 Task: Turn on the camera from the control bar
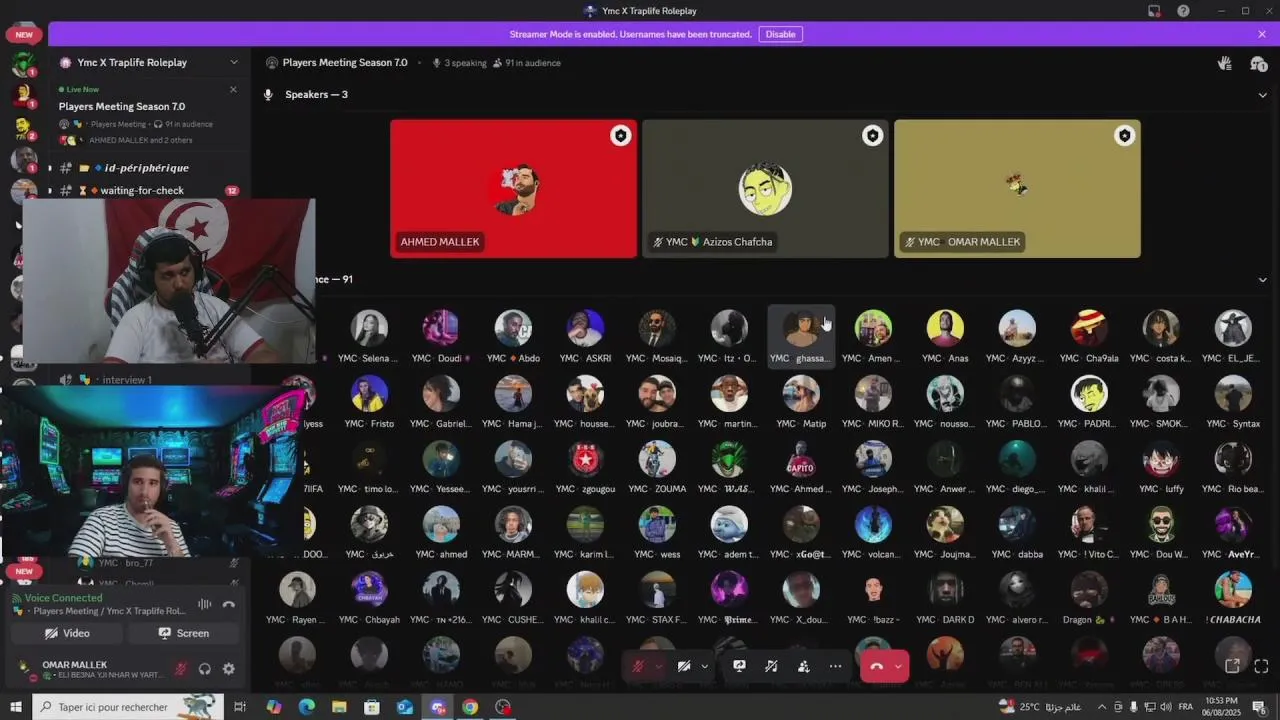point(684,666)
